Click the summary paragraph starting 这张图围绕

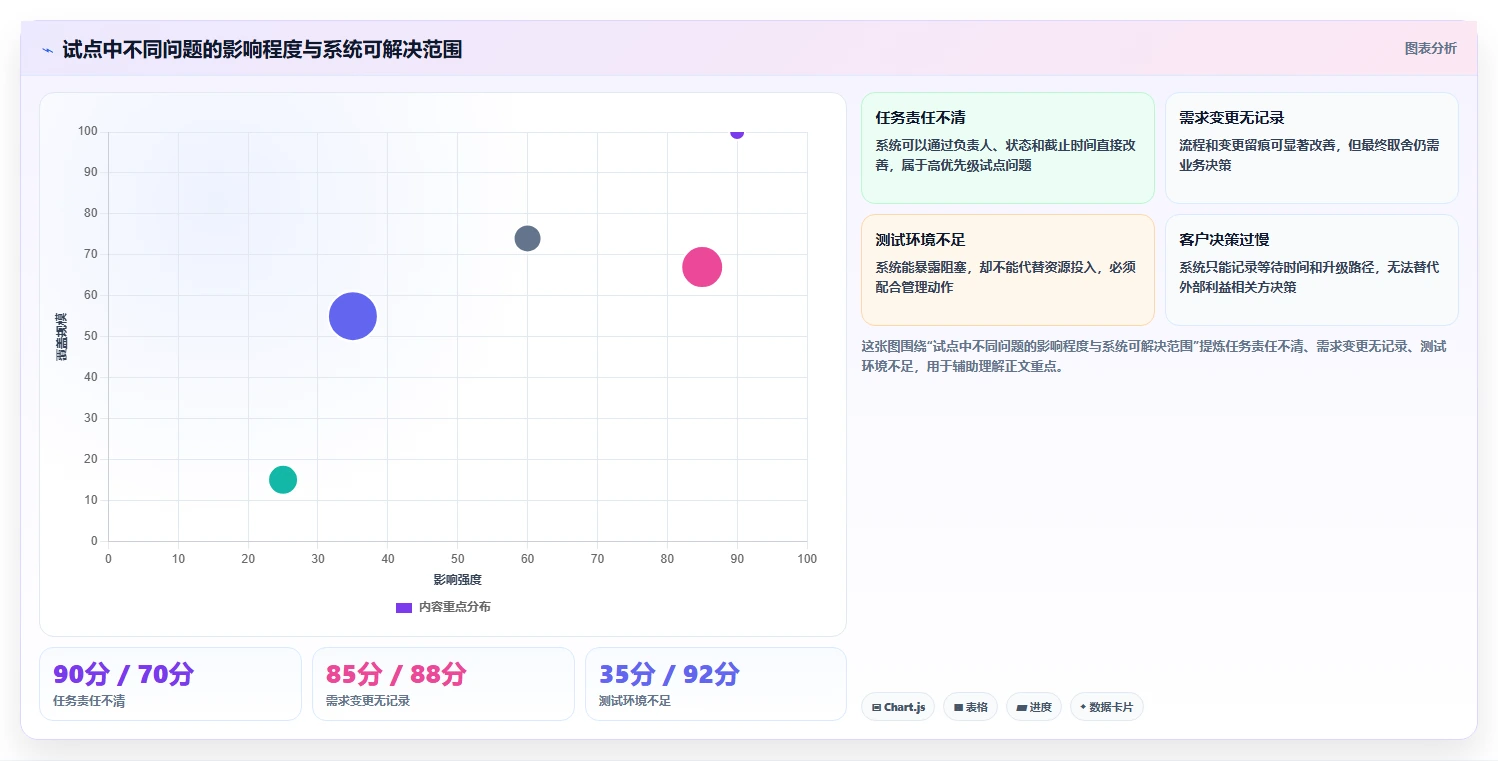[1154, 356]
